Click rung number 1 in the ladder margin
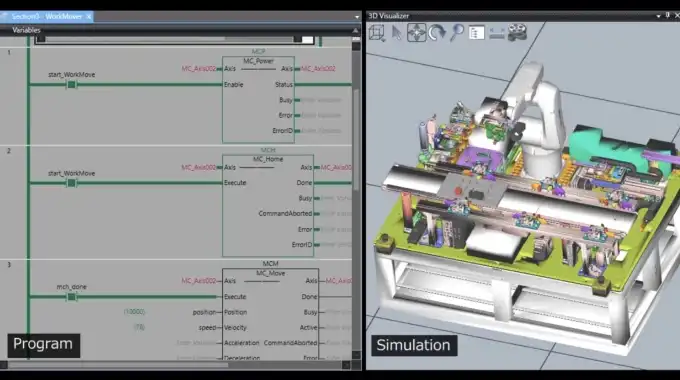The width and height of the screenshot is (680, 380). click(x=9, y=52)
